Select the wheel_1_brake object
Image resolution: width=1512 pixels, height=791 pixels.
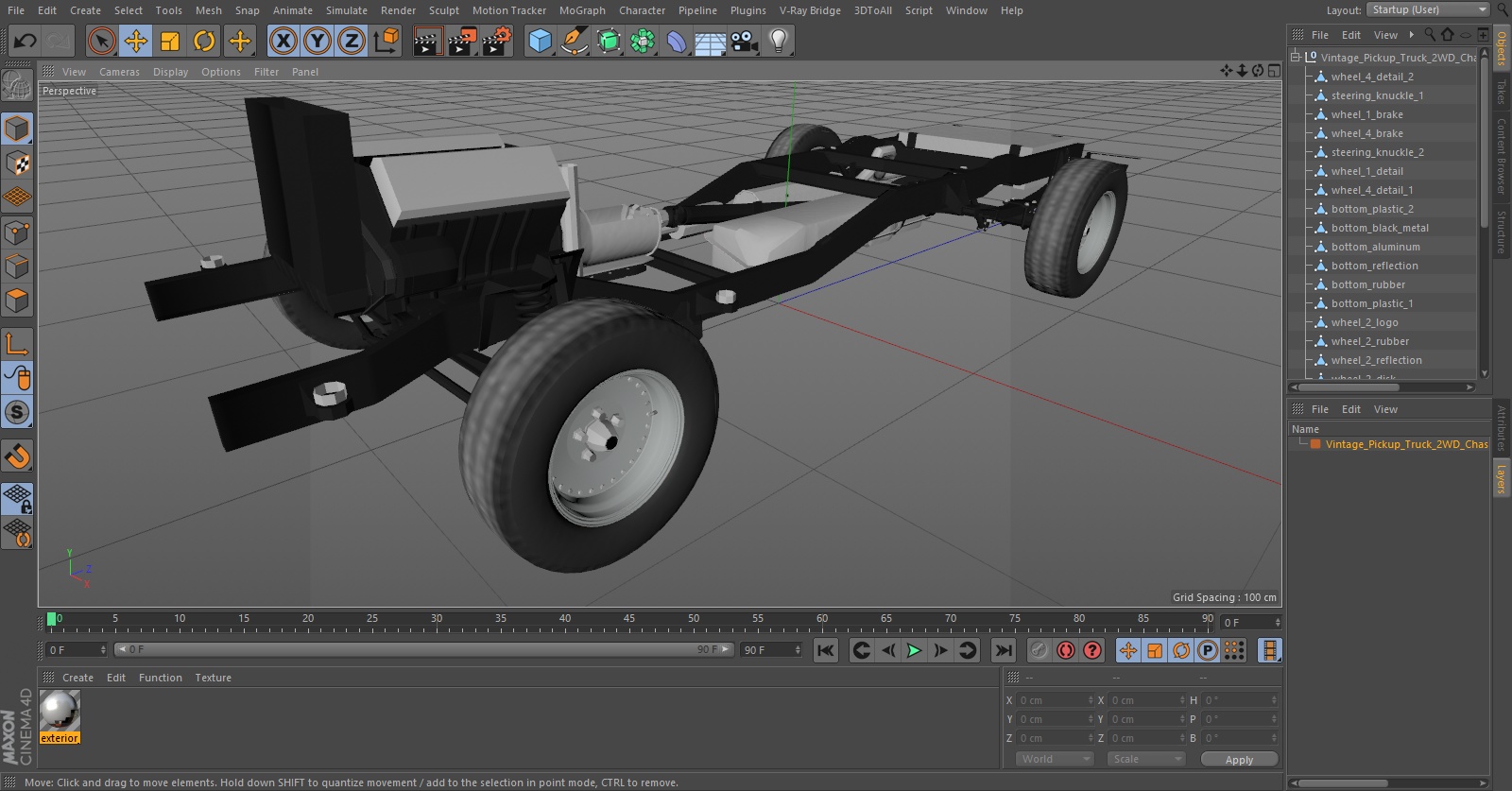(x=1366, y=114)
